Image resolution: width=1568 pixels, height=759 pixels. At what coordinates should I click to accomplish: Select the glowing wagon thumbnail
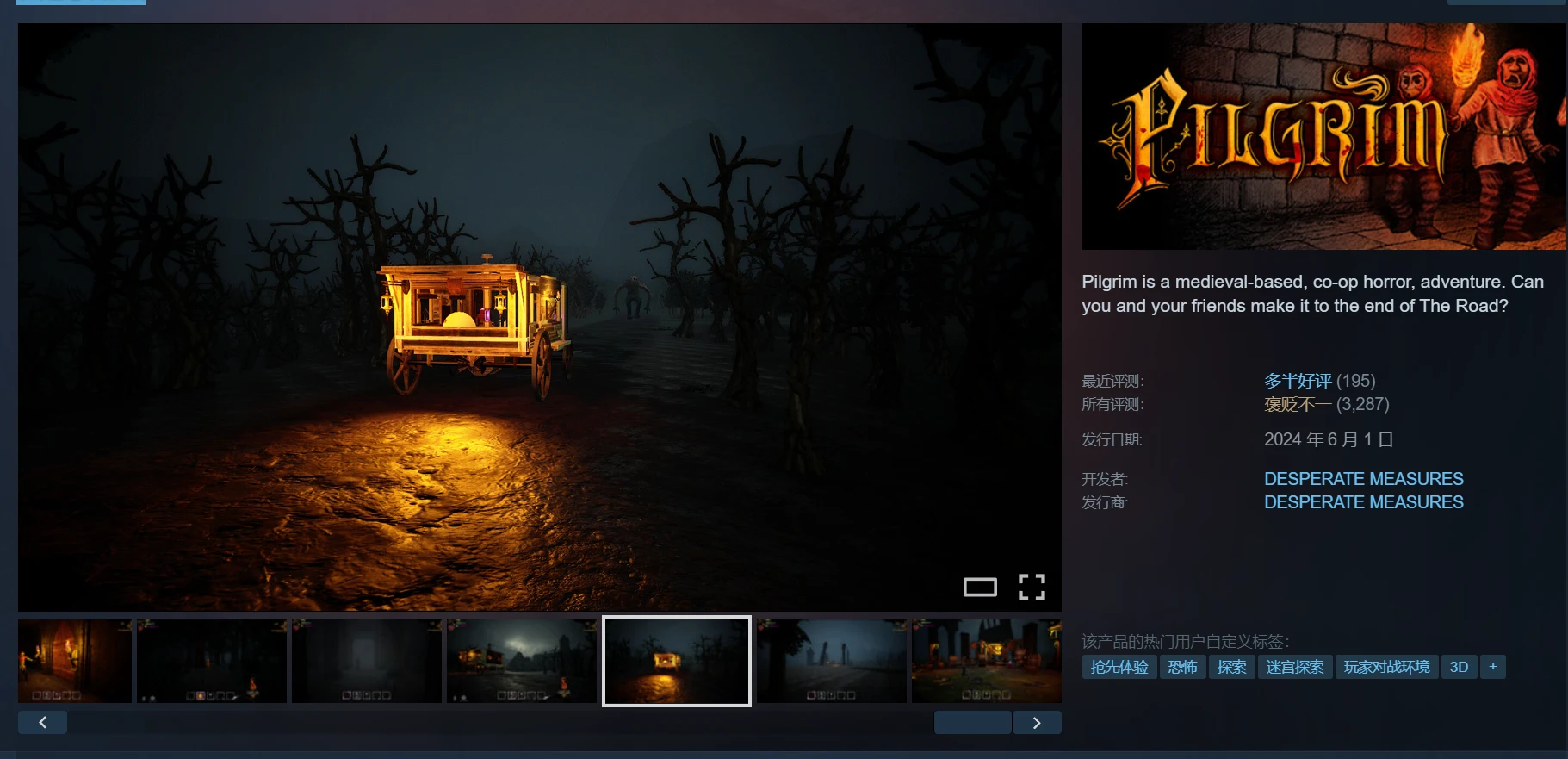tap(677, 662)
